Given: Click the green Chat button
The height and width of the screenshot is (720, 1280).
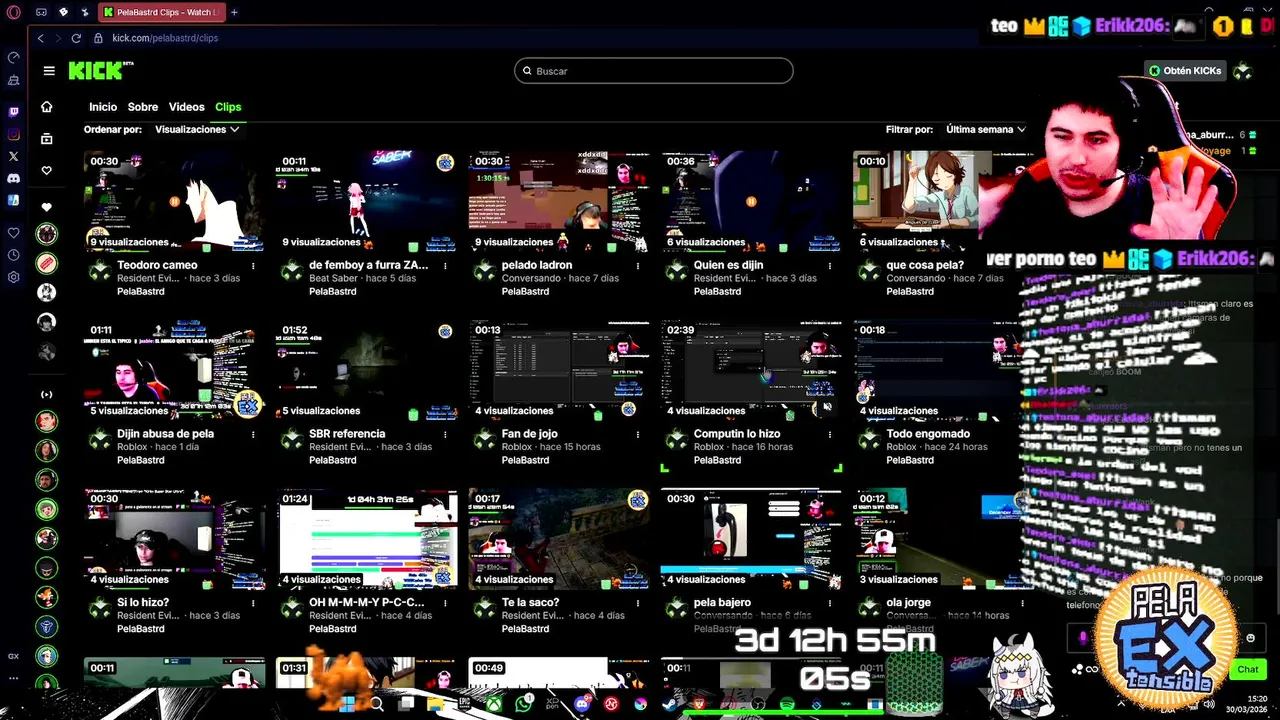Looking at the screenshot, I should coord(1248,669).
